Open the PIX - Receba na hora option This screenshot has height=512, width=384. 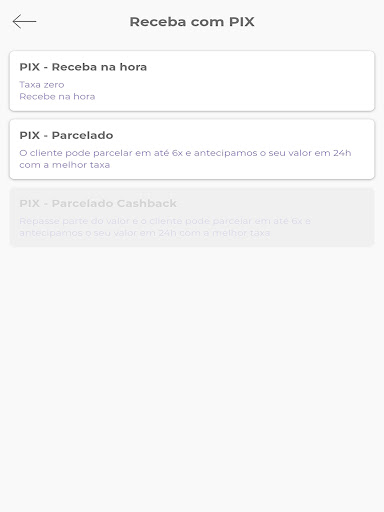(192, 81)
